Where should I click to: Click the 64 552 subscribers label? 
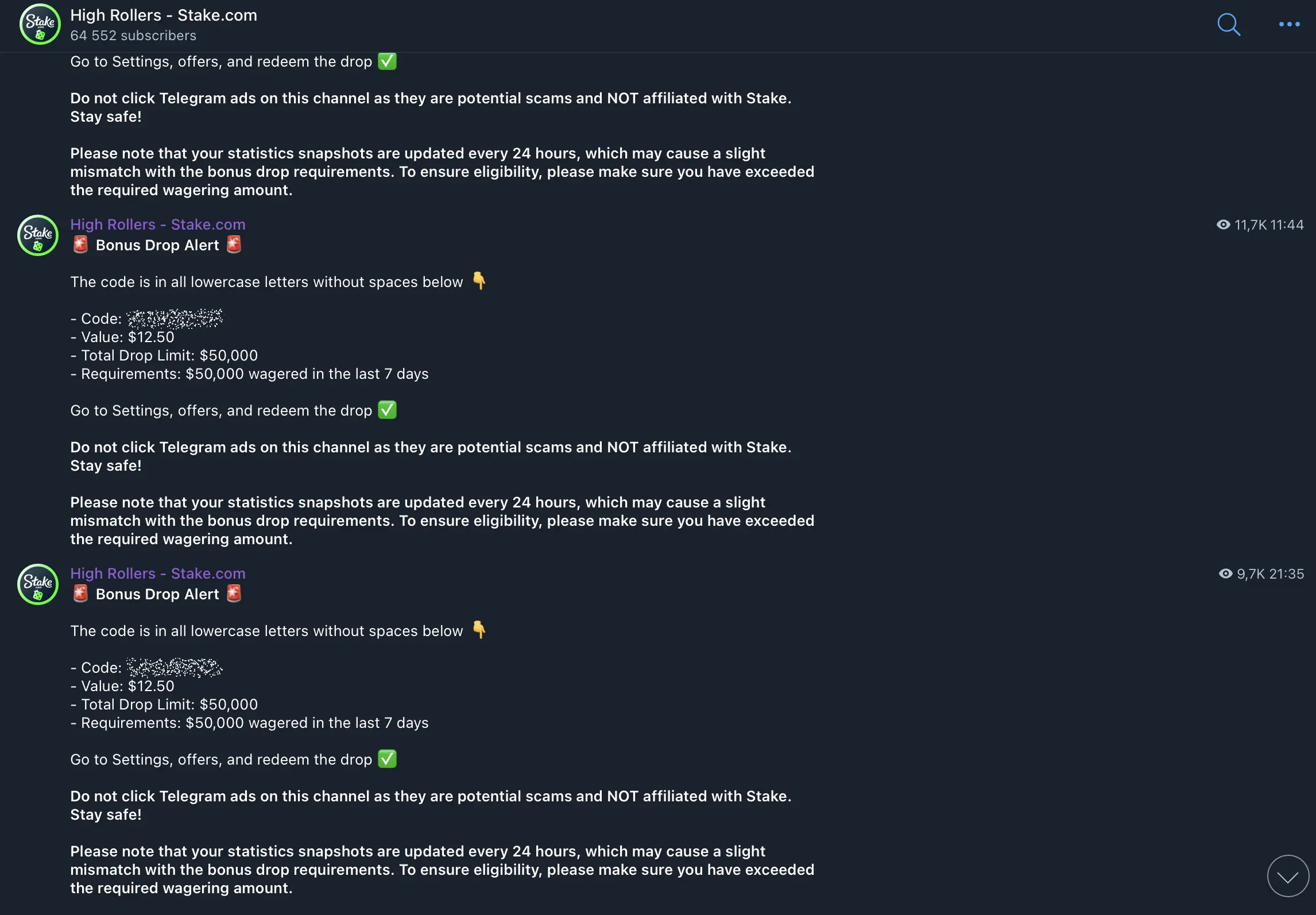click(x=133, y=36)
